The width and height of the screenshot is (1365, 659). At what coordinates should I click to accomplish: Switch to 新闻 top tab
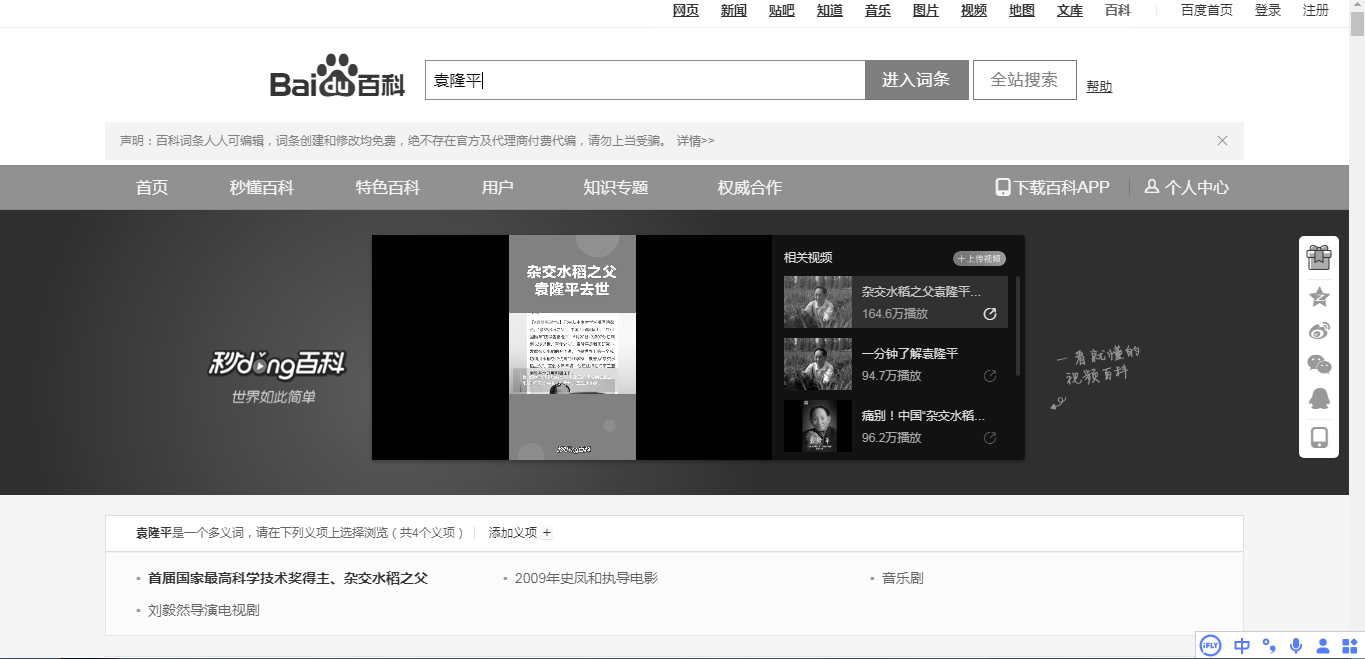point(734,10)
